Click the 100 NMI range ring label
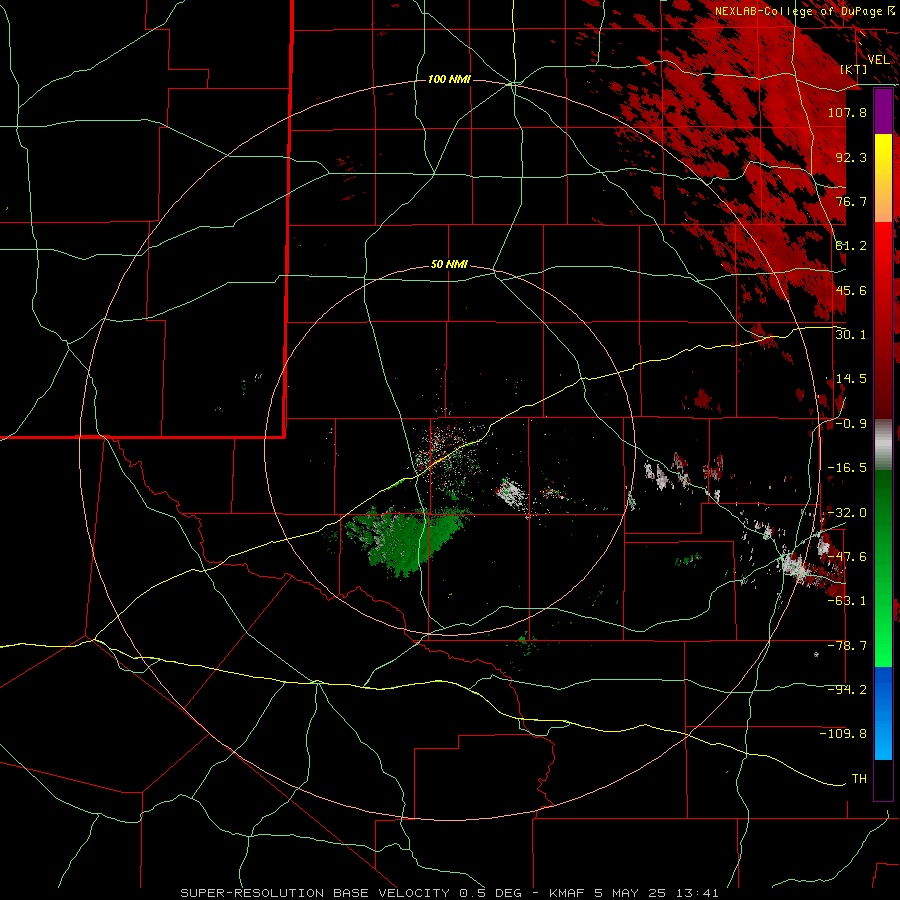 pyautogui.click(x=449, y=79)
